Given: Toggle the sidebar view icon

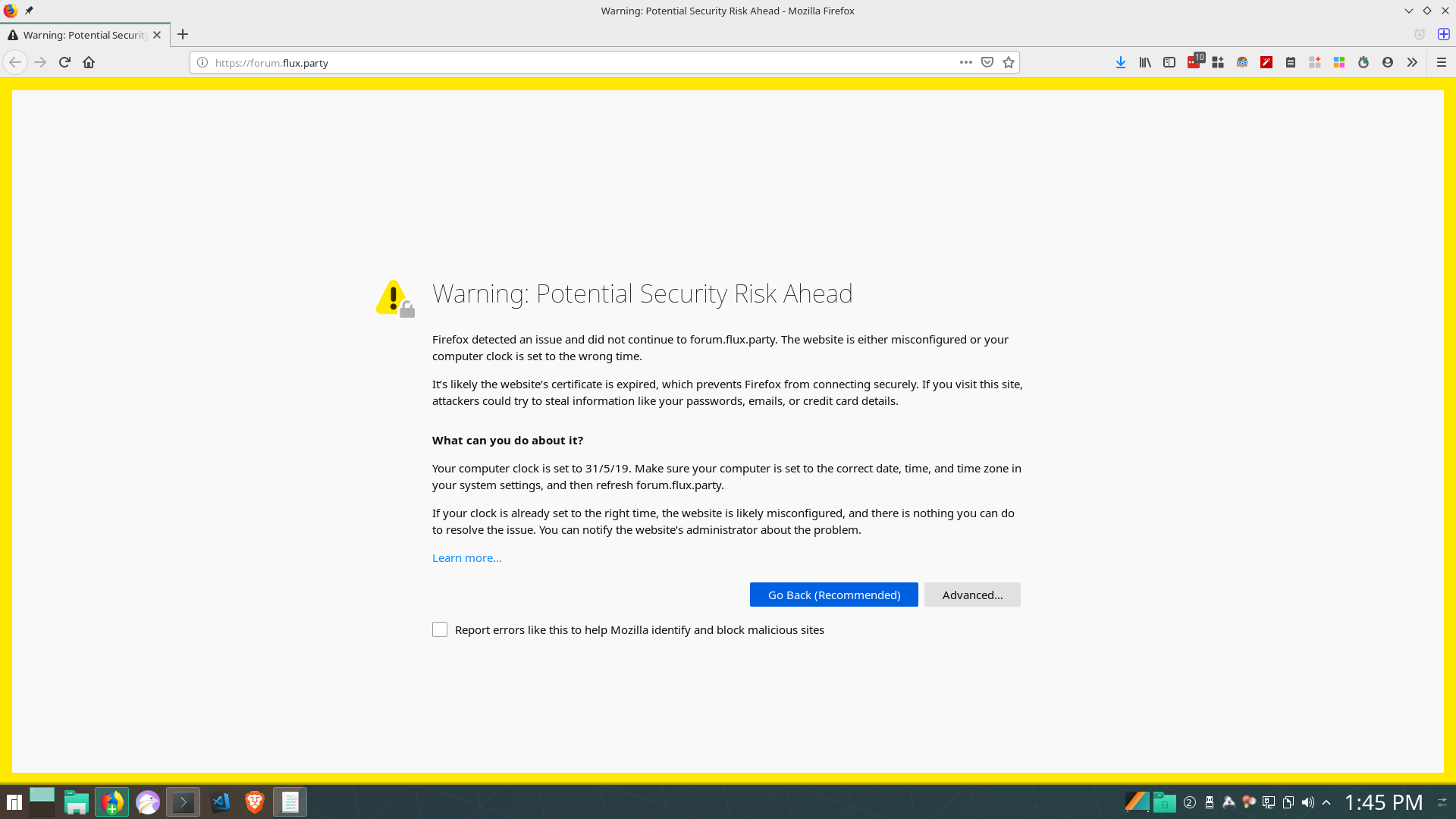Looking at the screenshot, I should tap(1169, 62).
